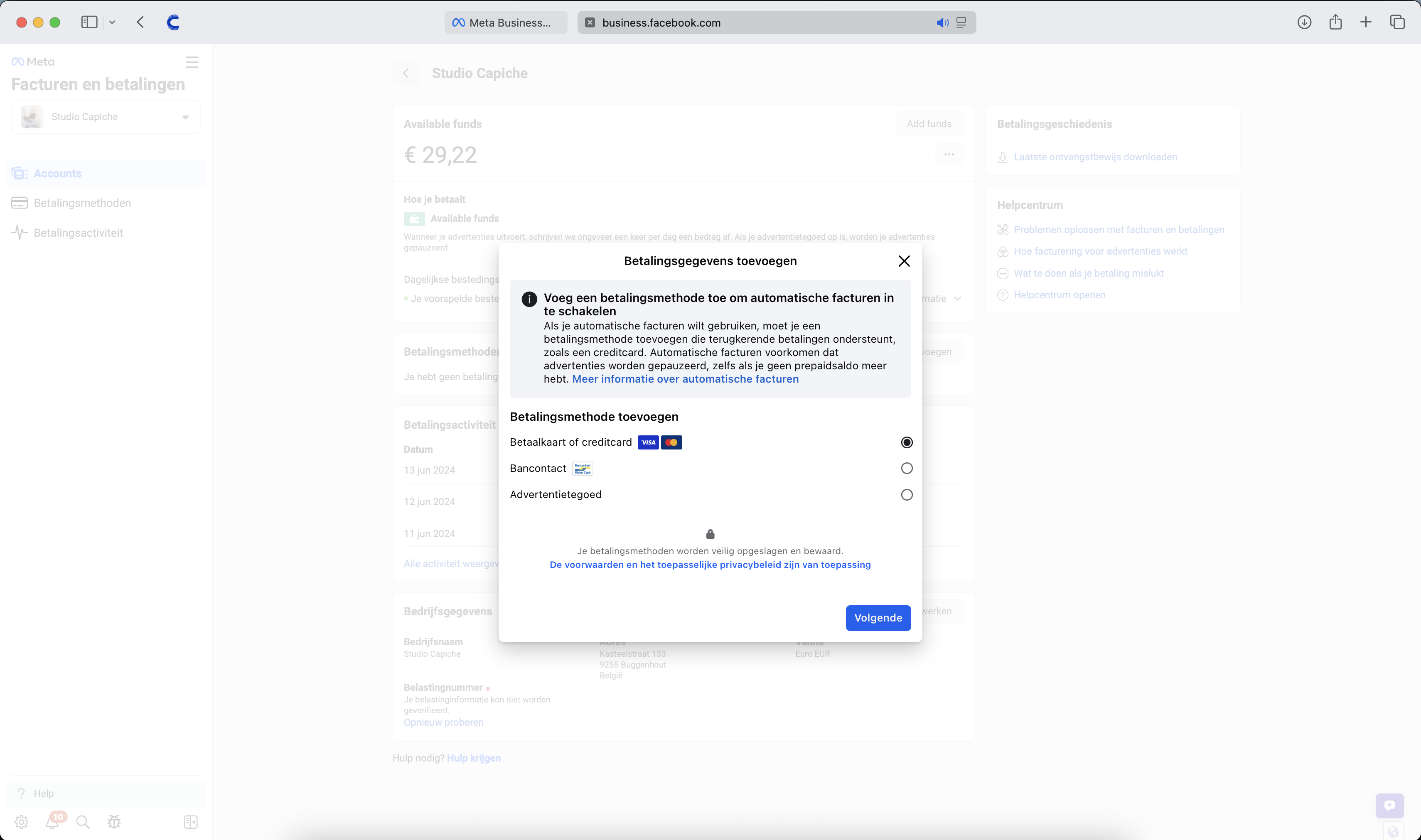Click the search magnifier icon in sidebar
This screenshot has height=840, width=1421.
tap(83, 822)
